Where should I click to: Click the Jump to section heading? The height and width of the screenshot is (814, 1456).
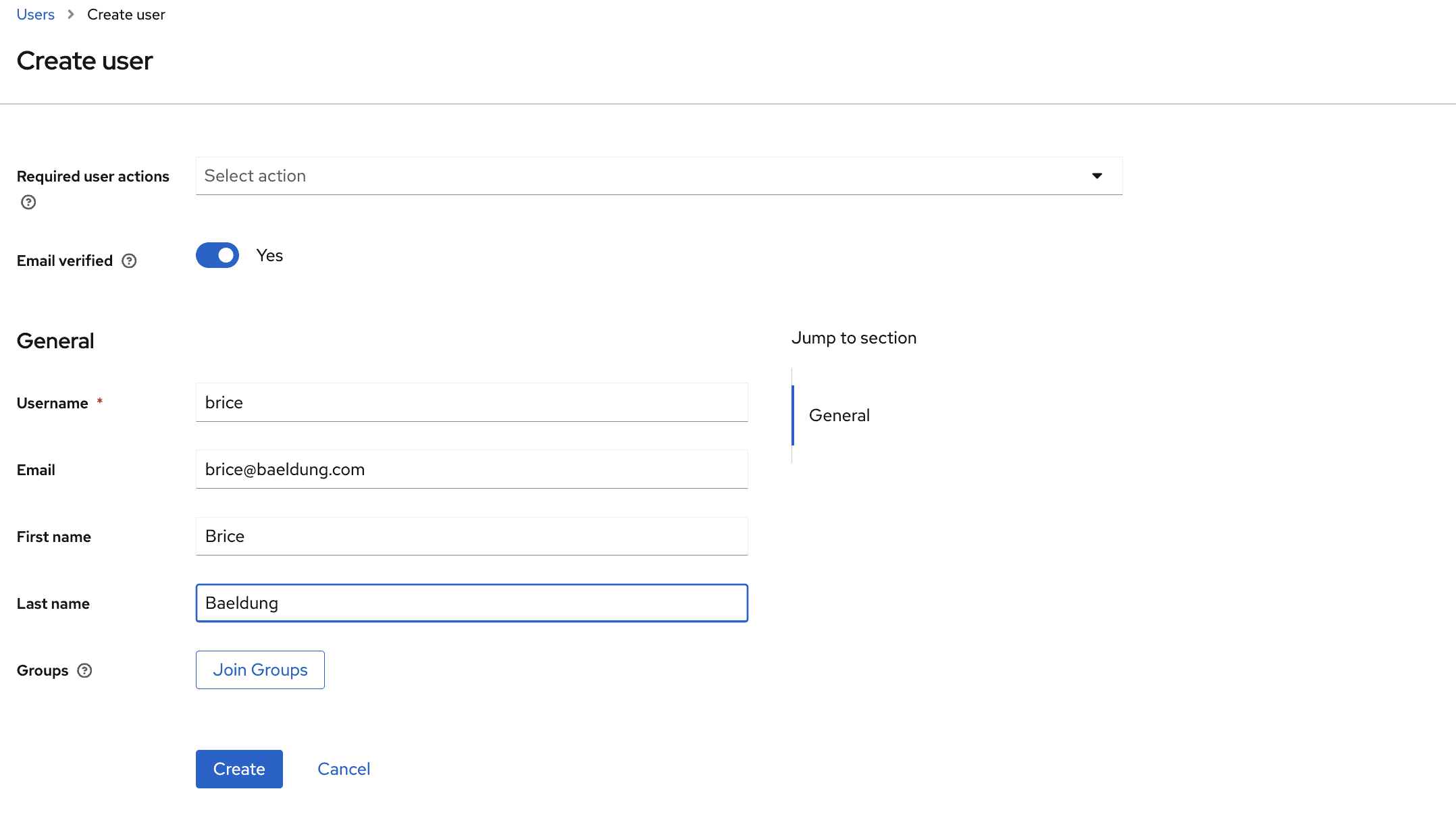click(x=854, y=338)
